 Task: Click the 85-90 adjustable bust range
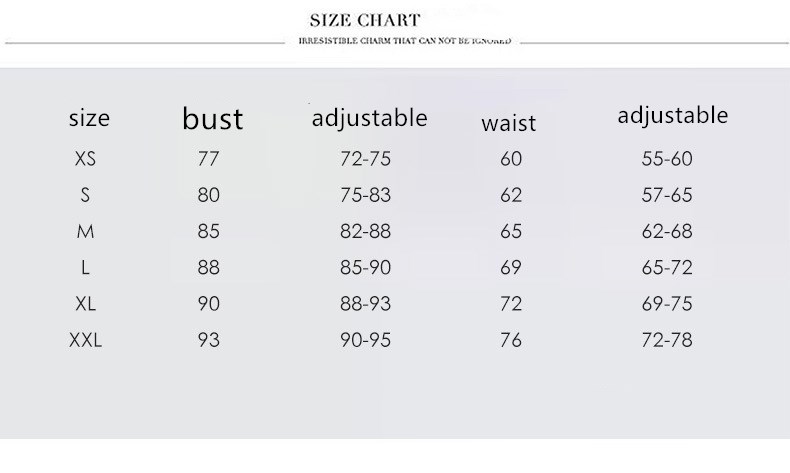[365, 267]
